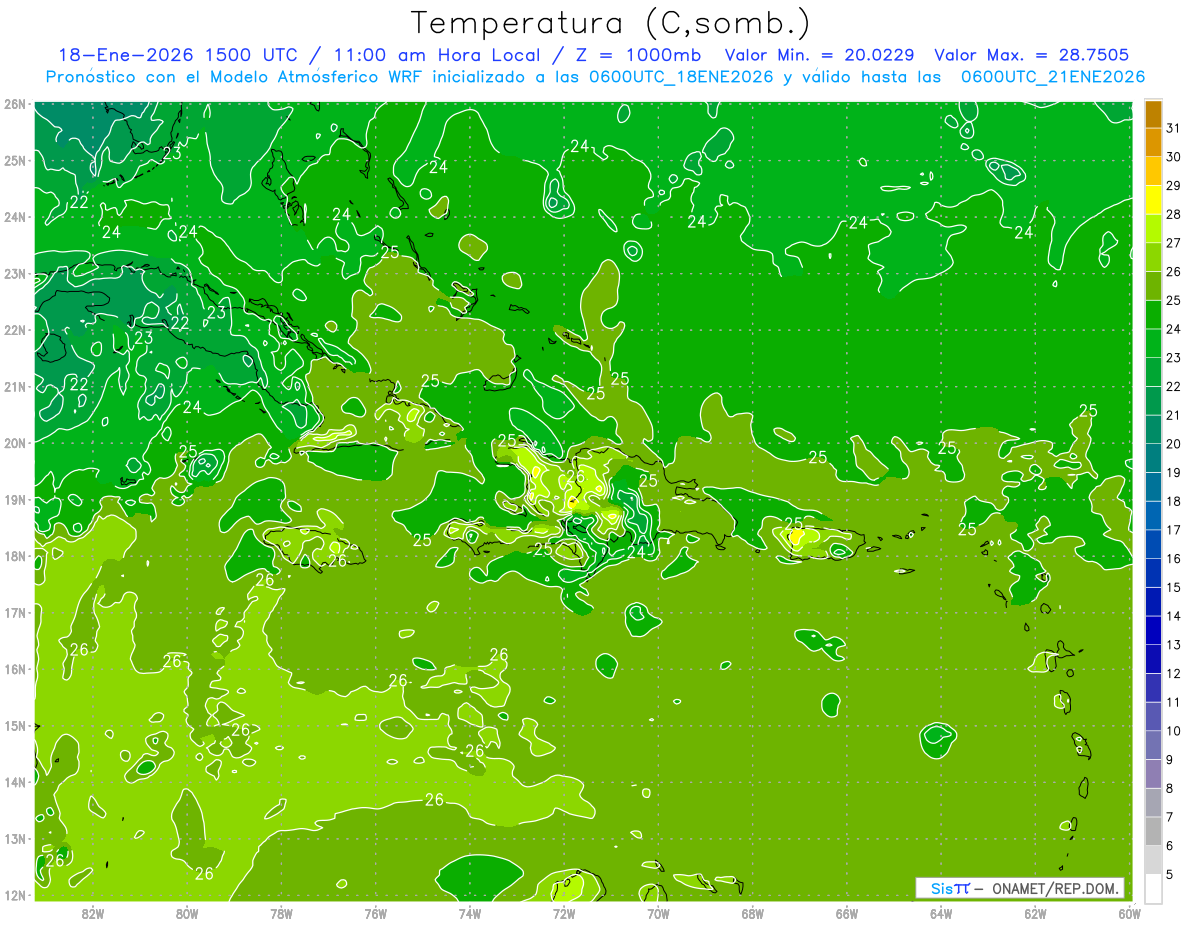
Task: Pick the teal legend swatch between 19 and 20
Action: coord(1153,458)
